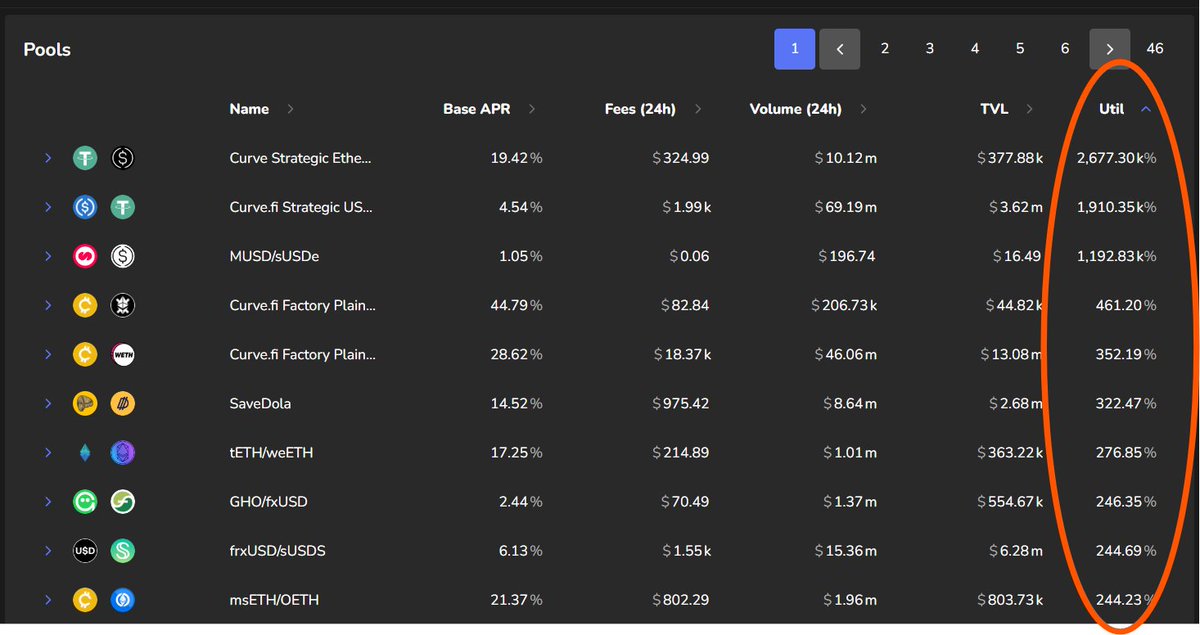Sort pools by Base APR column
The image size is (1200, 635).
pyautogui.click(x=489, y=109)
